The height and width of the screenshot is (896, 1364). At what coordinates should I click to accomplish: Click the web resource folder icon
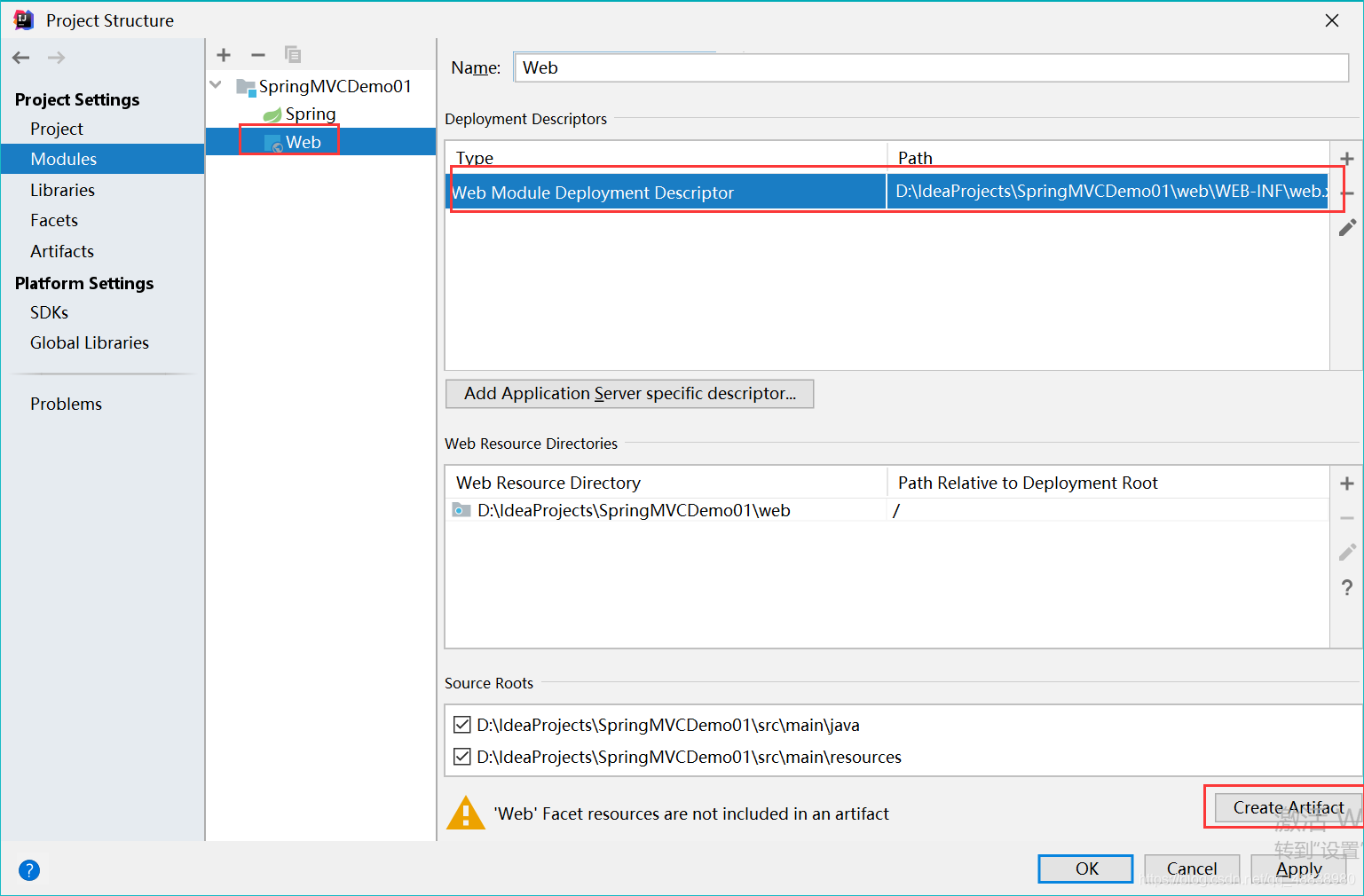(461, 510)
